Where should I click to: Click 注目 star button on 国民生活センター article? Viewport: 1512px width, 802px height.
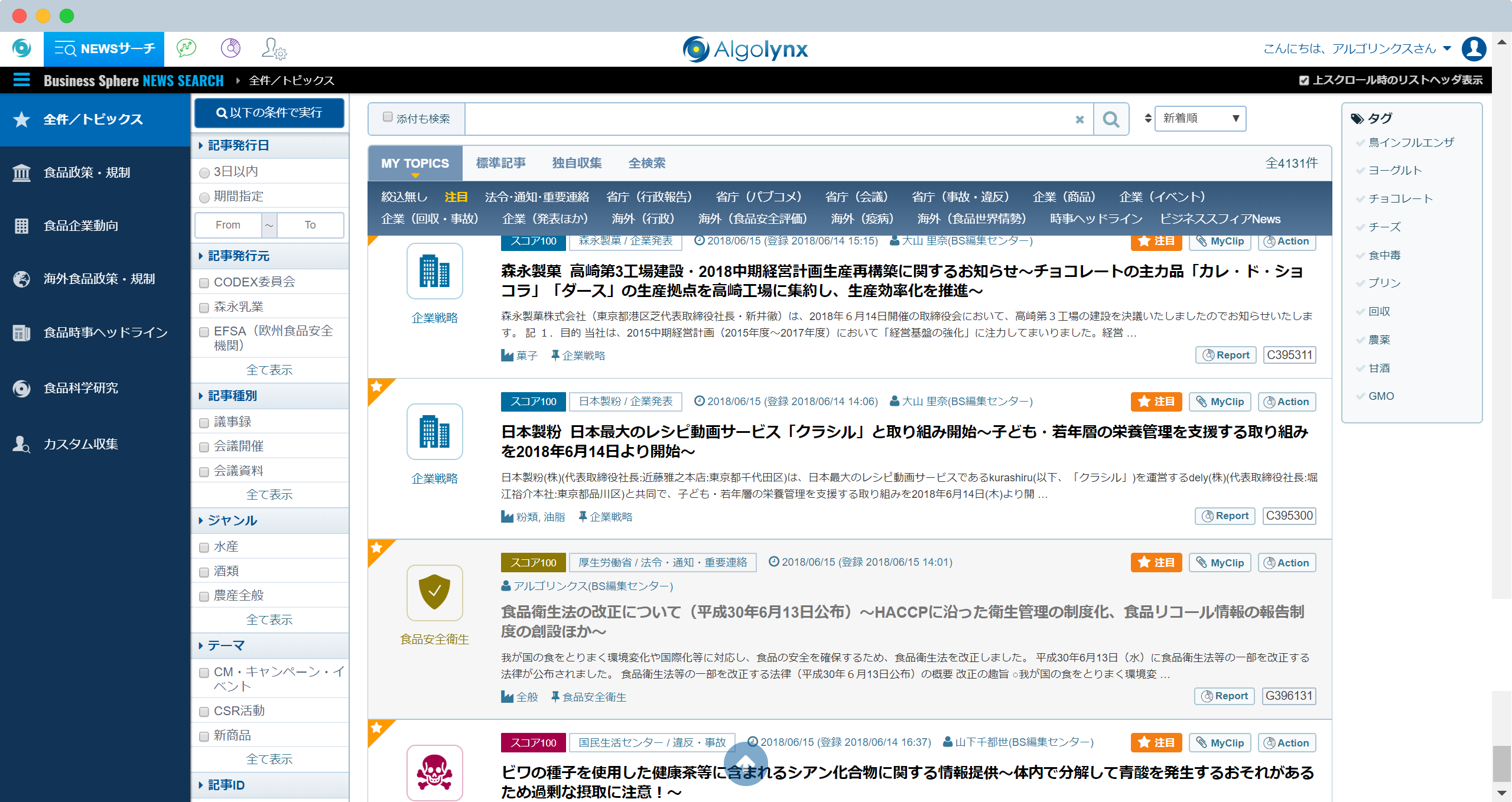pyautogui.click(x=1156, y=742)
